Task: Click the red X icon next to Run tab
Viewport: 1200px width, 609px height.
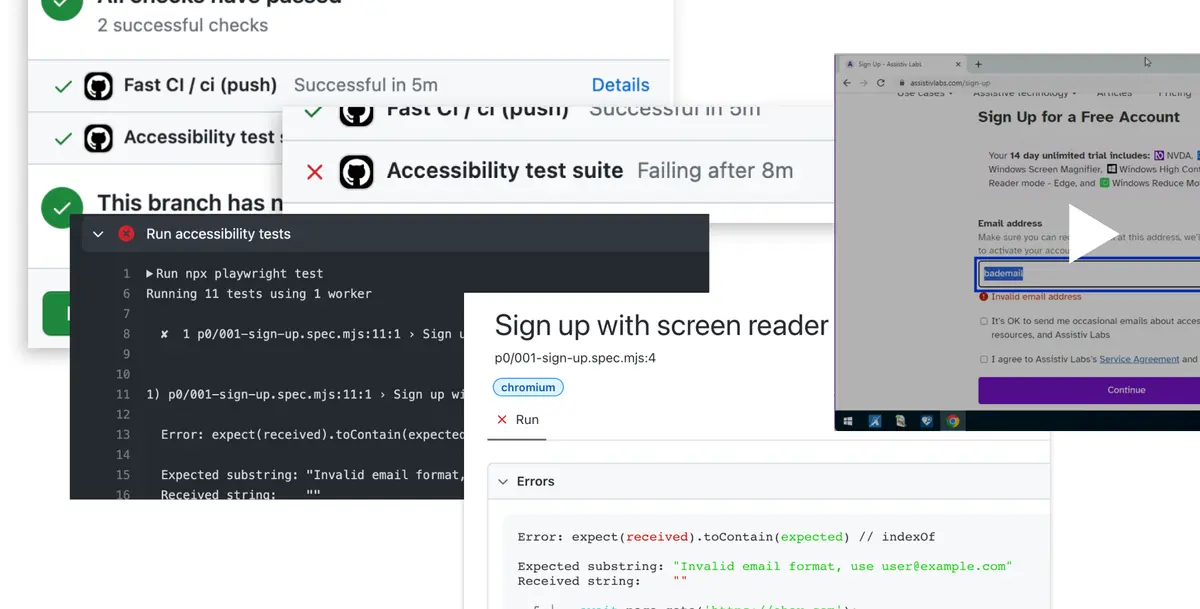Action: click(502, 420)
